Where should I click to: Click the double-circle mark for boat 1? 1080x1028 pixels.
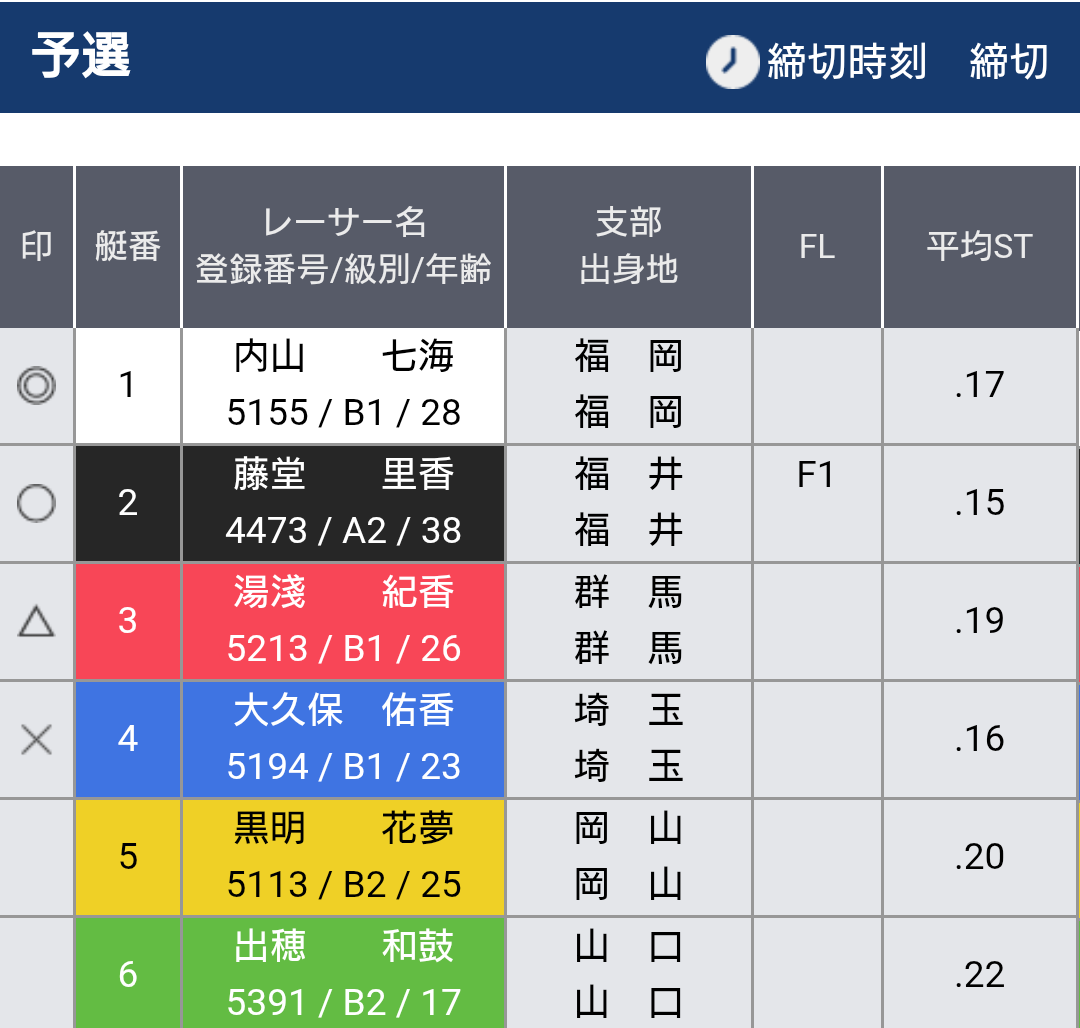[x=37, y=385]
